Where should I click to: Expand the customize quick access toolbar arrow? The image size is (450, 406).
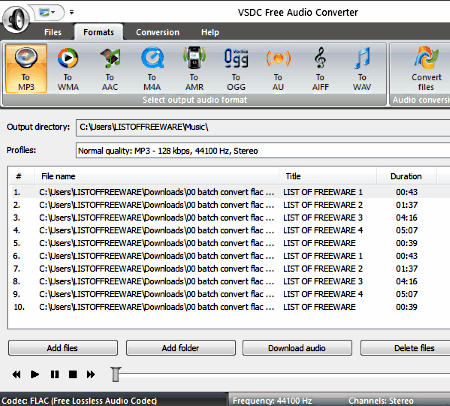click(71, 12)
